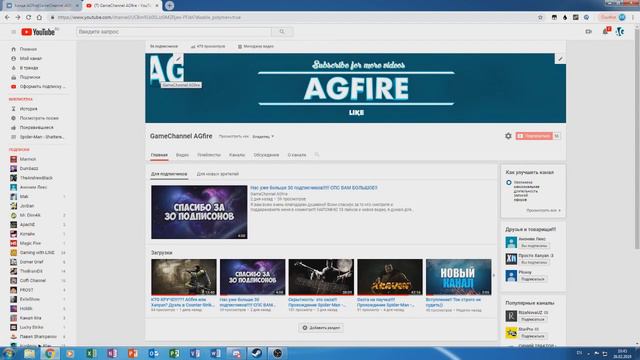Open Chrome from the taskbar
640x360 pixels.
tap(49, 353)
